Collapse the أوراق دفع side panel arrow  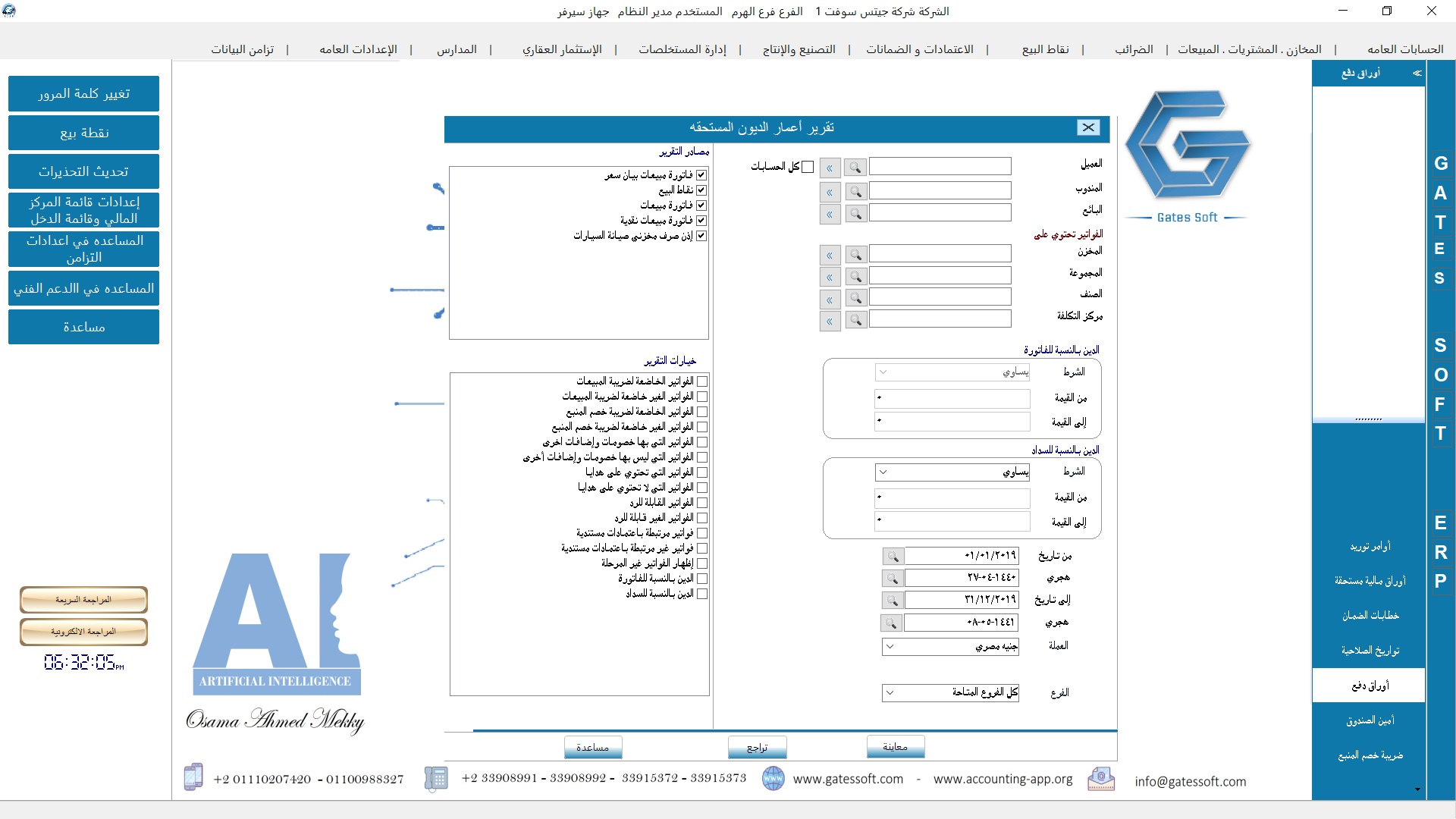click(x=1417, y=74)
